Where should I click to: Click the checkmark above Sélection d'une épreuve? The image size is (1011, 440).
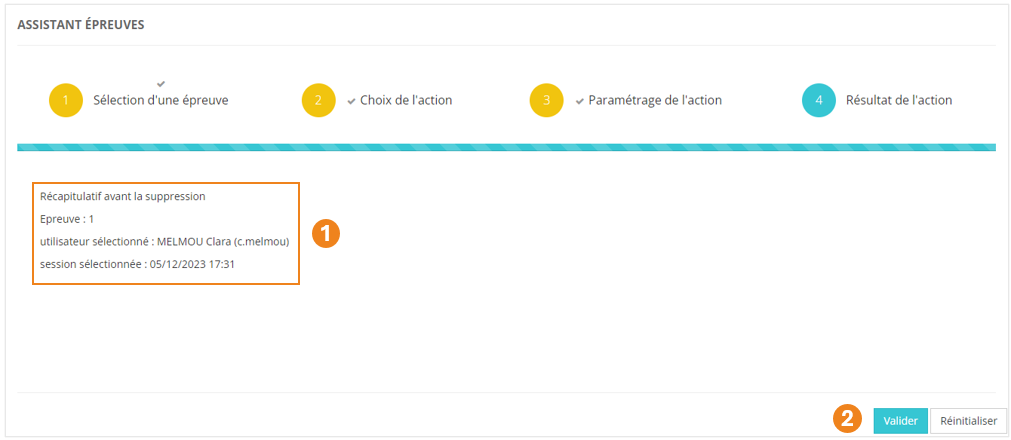(x=161, y=83)
